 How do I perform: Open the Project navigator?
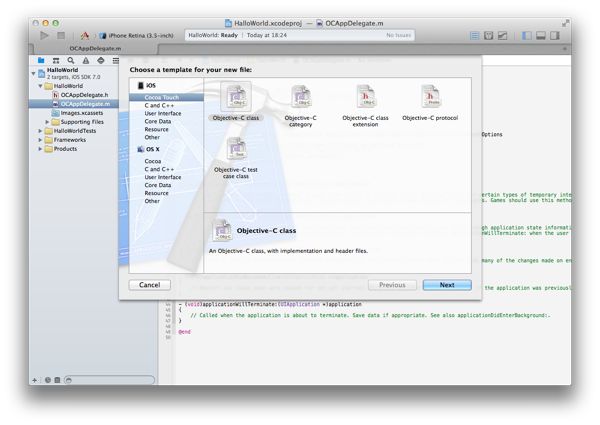pos(41,60)
